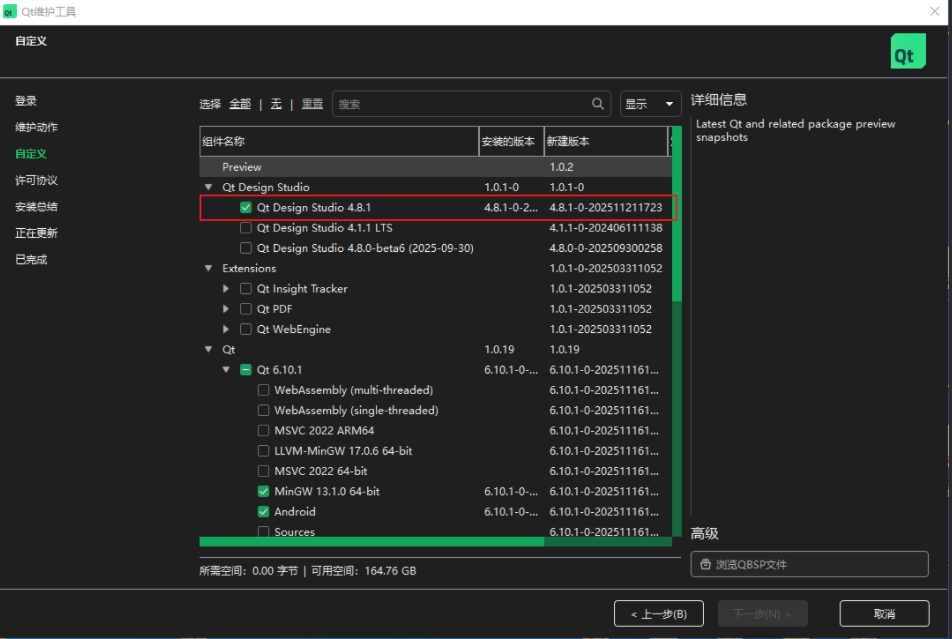Select 自定义 step in sidebar

pyautogui.click(x=31, y=154)
